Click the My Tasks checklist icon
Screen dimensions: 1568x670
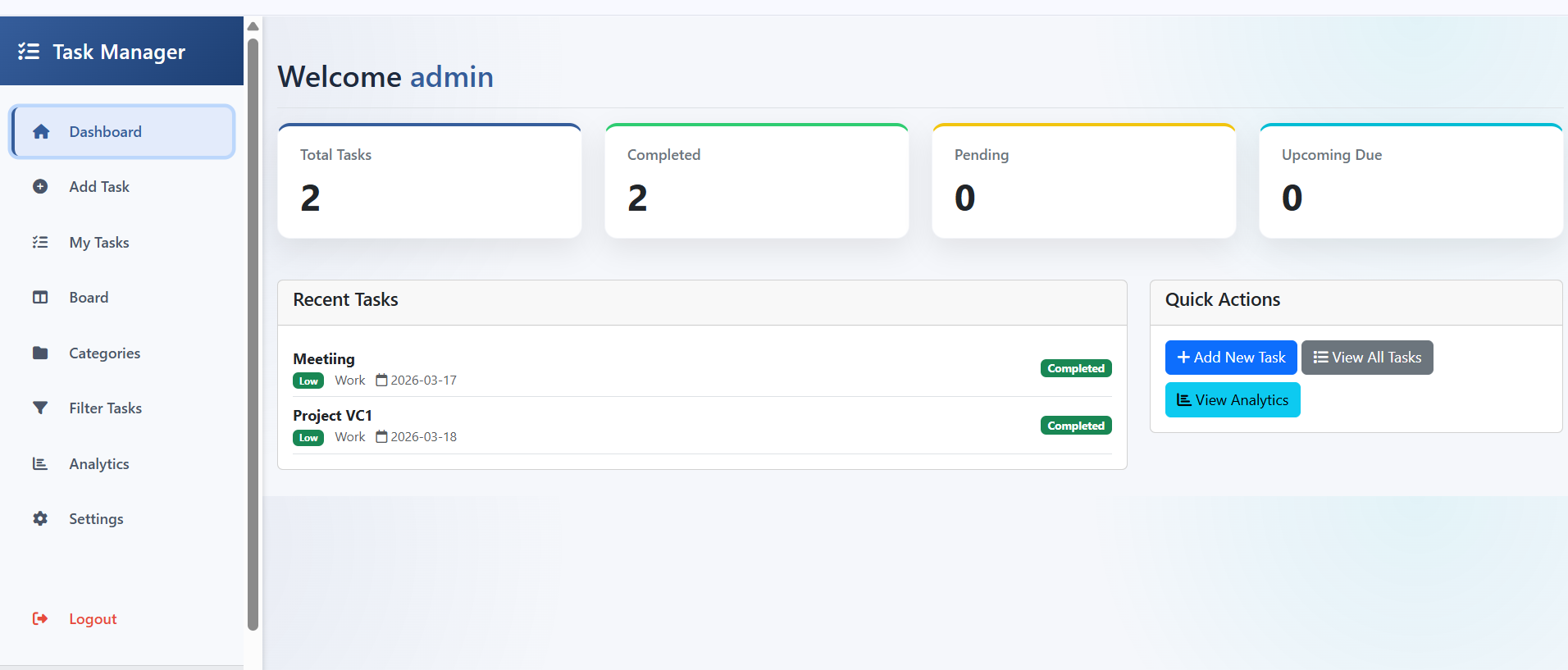40,243
